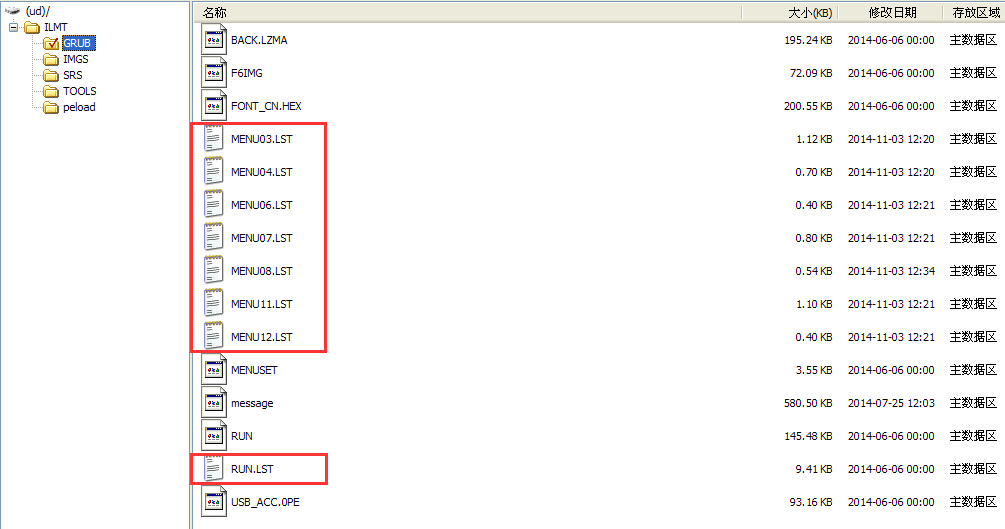Click the 93.16 KB size value

tap(811, 502)
